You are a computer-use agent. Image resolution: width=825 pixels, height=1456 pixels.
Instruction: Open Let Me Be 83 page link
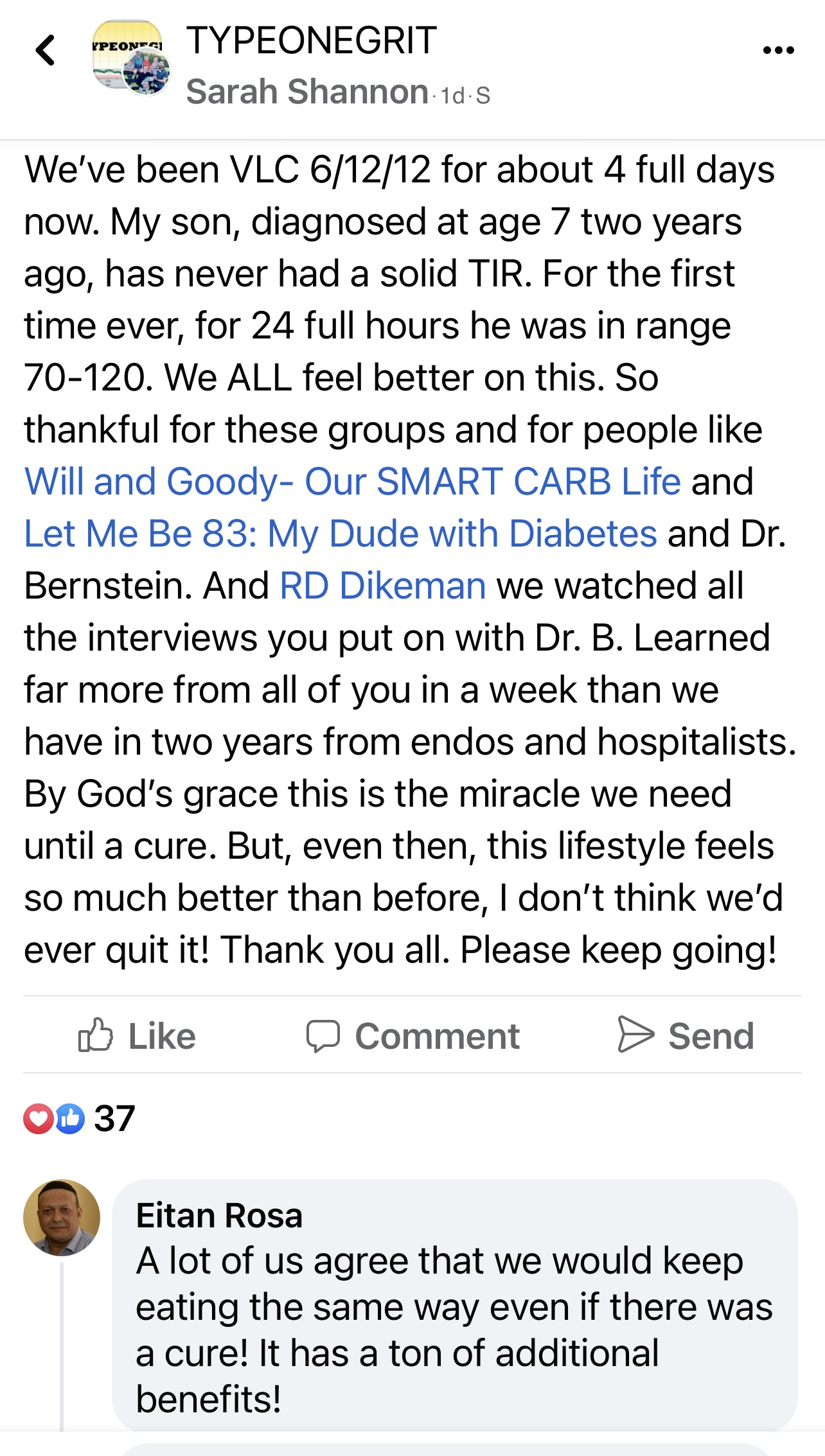(x=341, y=534)
